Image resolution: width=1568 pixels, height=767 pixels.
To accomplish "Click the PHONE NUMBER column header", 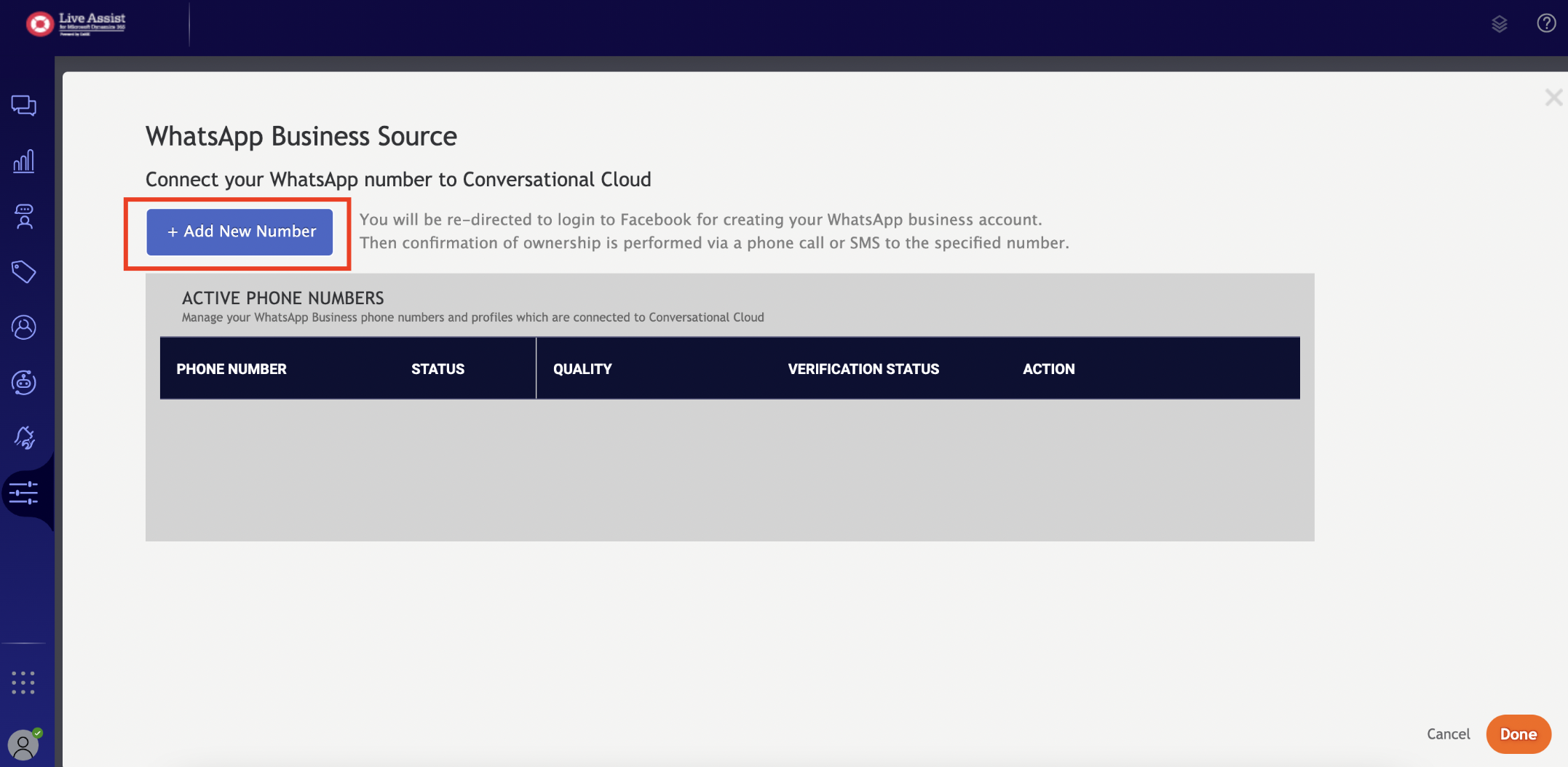I will tap(231, 369).
